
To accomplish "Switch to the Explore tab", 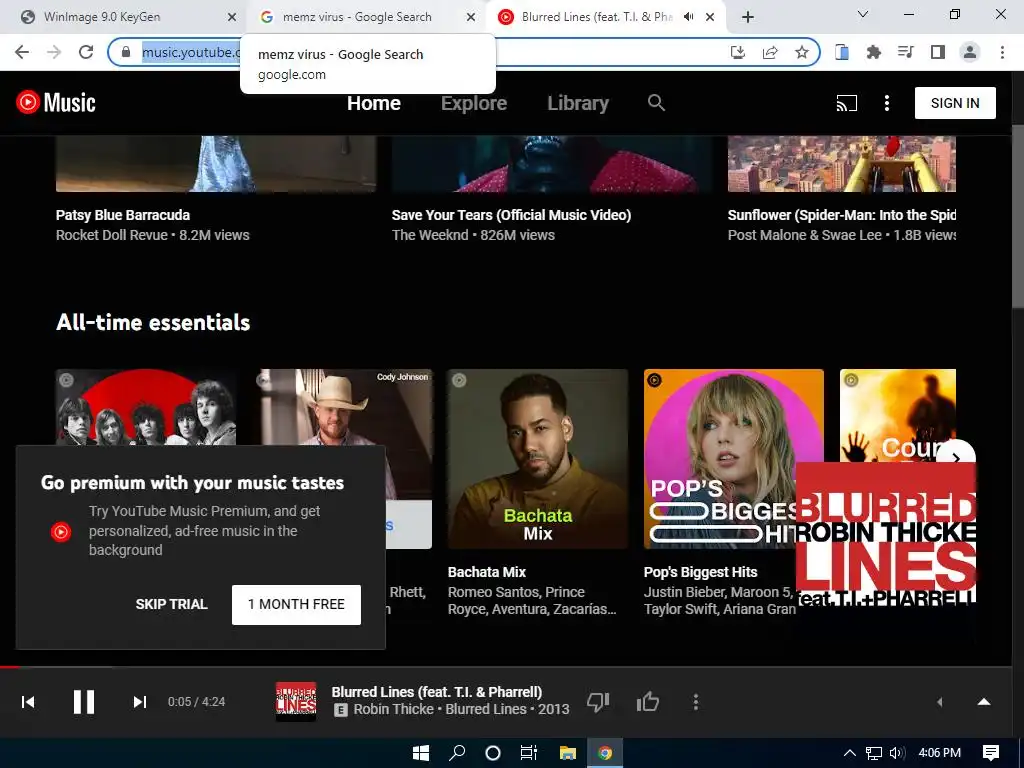I will [473, 103].
